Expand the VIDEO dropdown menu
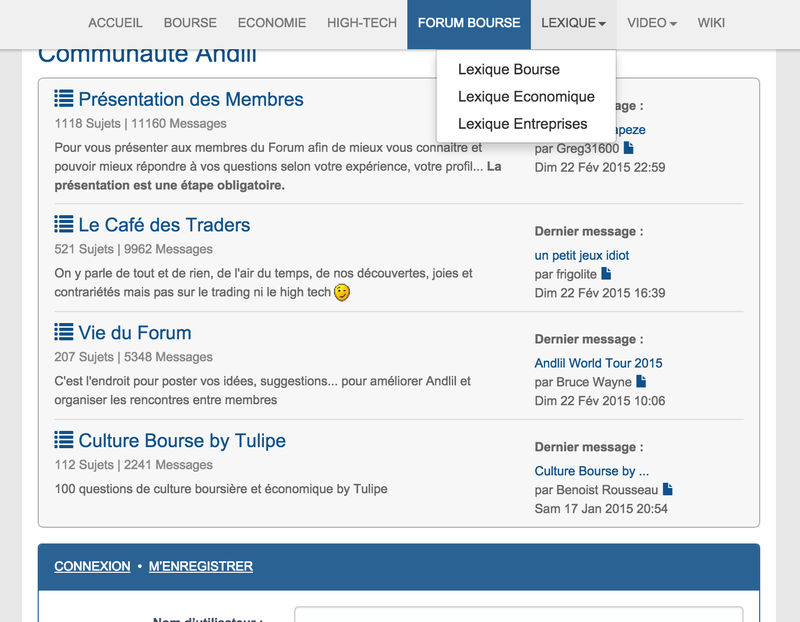The width and height of the screenshot is (800, 622). click(652, 23)
